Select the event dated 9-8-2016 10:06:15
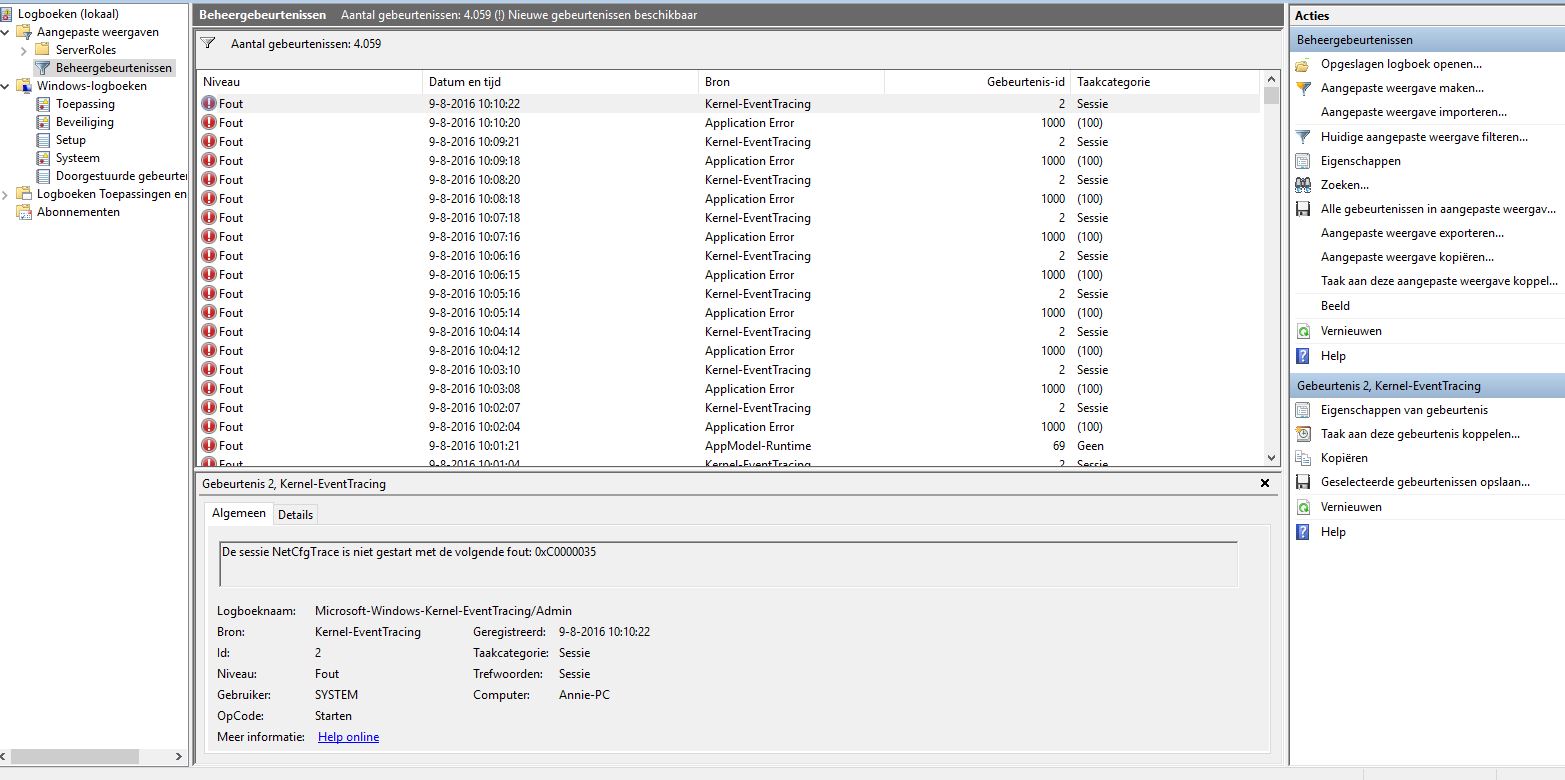The image size is (1565, 780). click(x=728, y=275)
